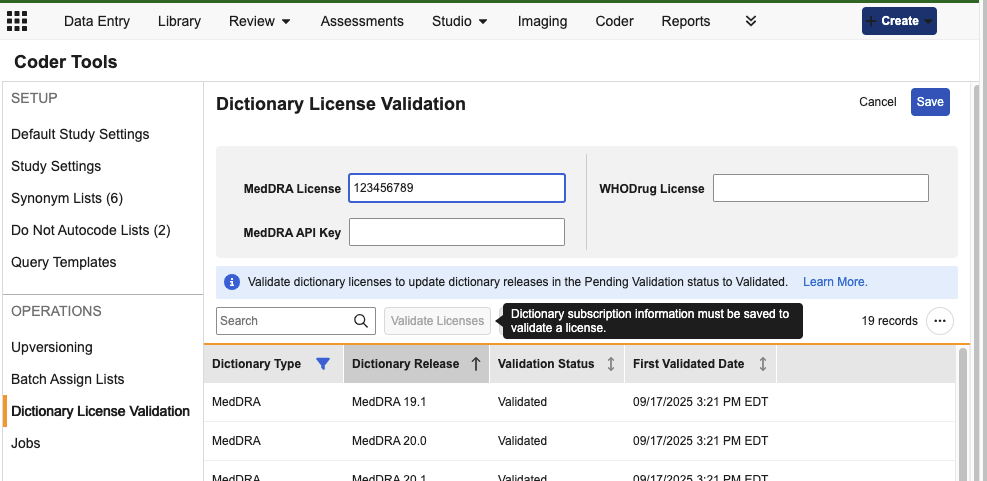Sort by Dictionary Release arrow

coord(475,364)
